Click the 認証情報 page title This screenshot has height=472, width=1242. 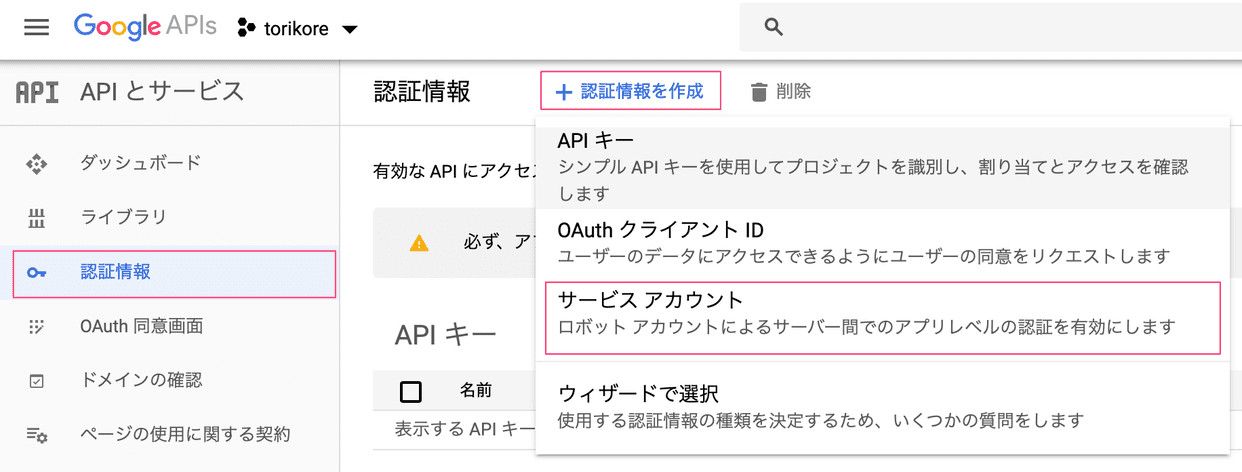click(x=421, y=92)
